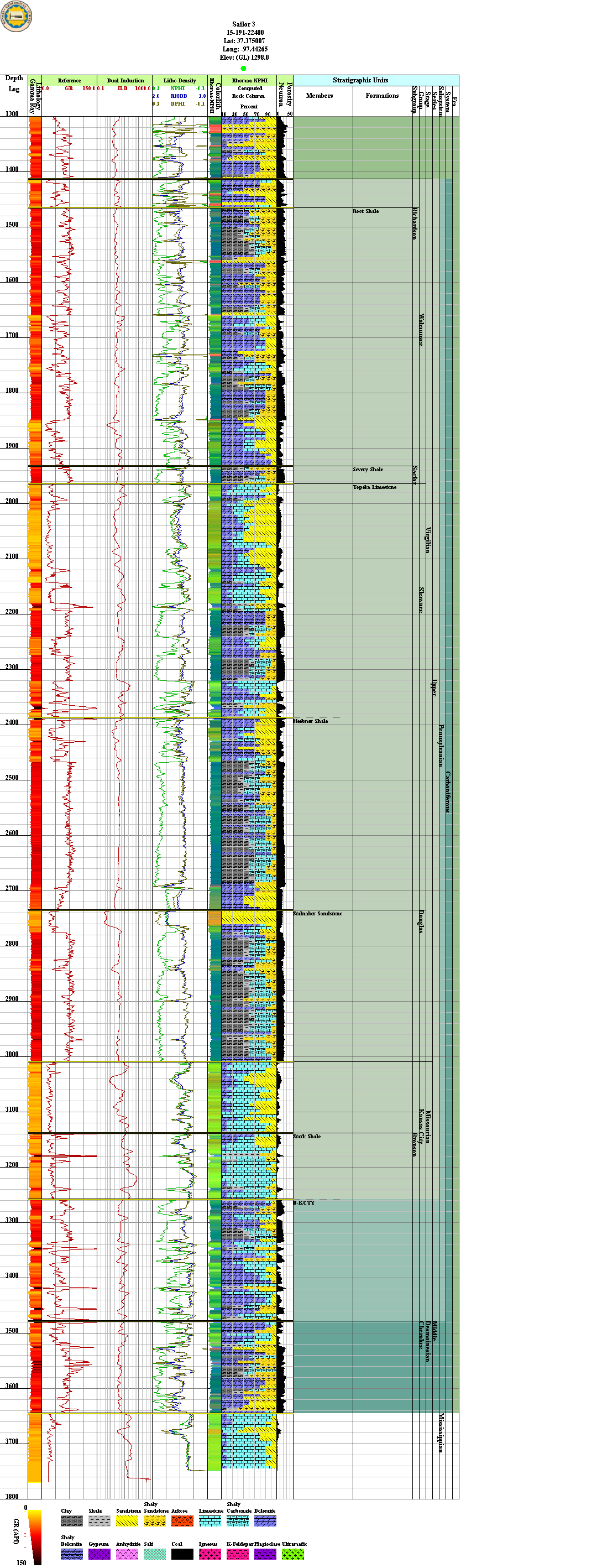The width and height of the screenshot is (597, 1568).
Task: Select the Limestone brick pattern swatch
Action: coord(210,1520)
